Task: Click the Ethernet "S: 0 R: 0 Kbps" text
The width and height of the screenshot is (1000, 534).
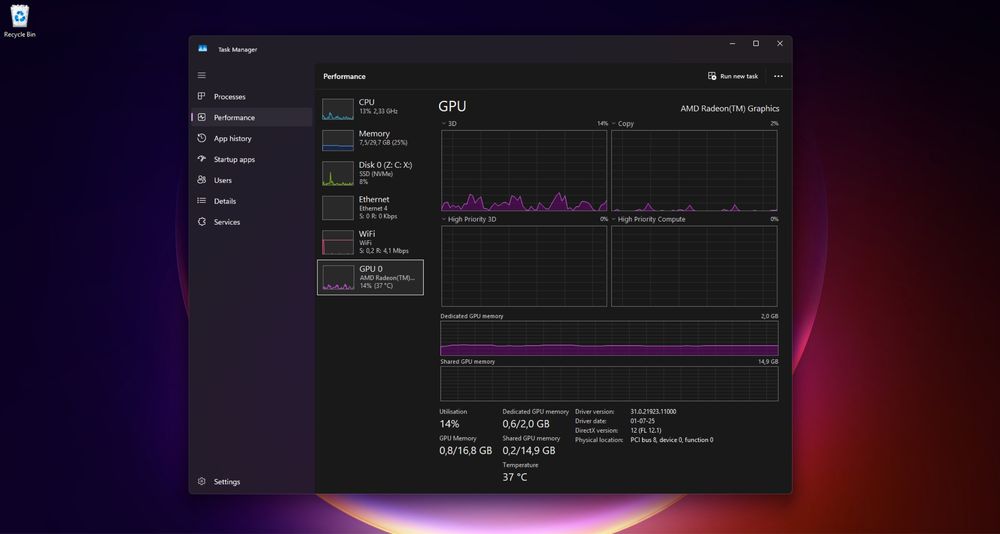Action: (378, 216)
